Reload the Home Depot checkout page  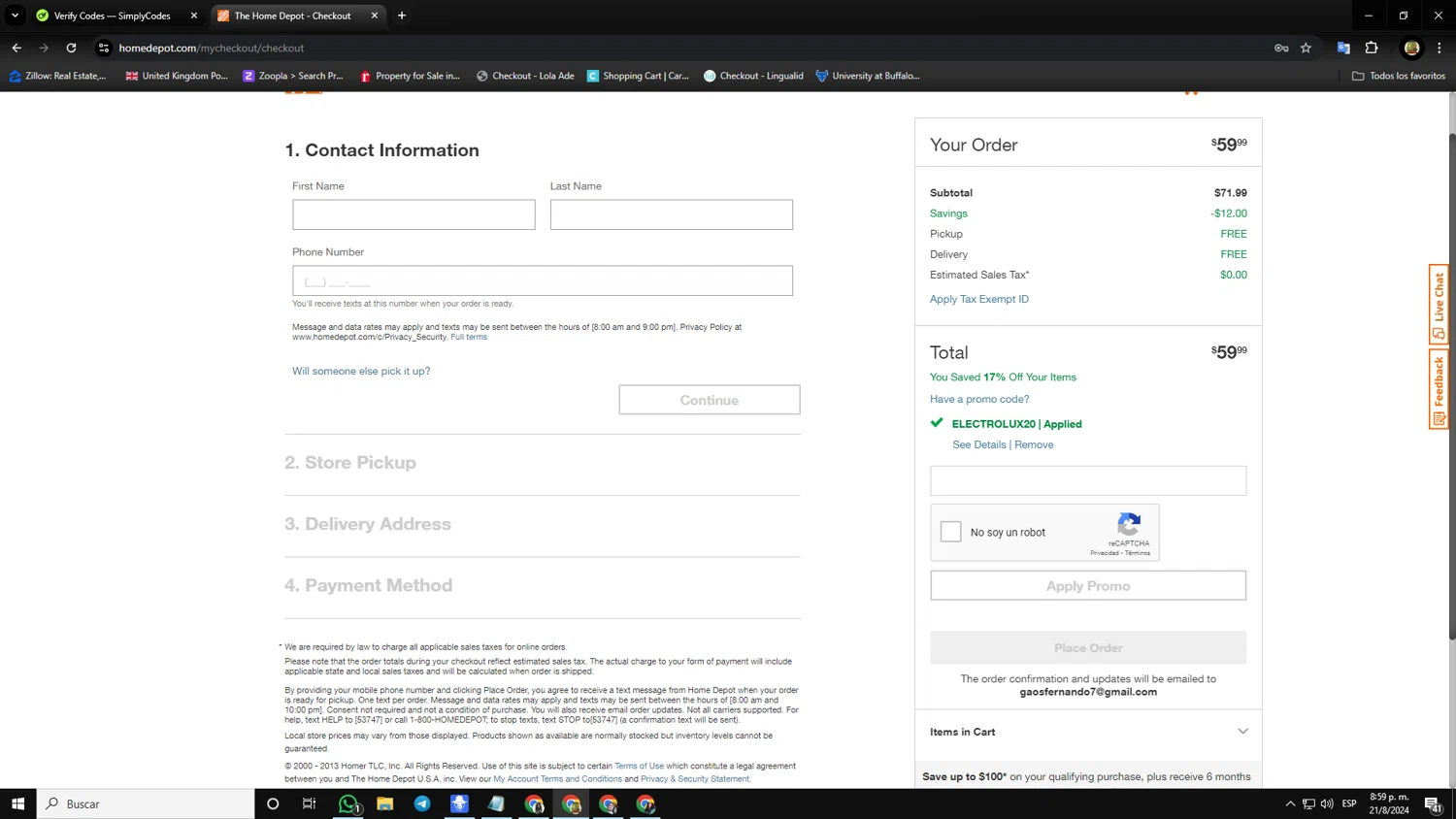click(x=71, y=48)
